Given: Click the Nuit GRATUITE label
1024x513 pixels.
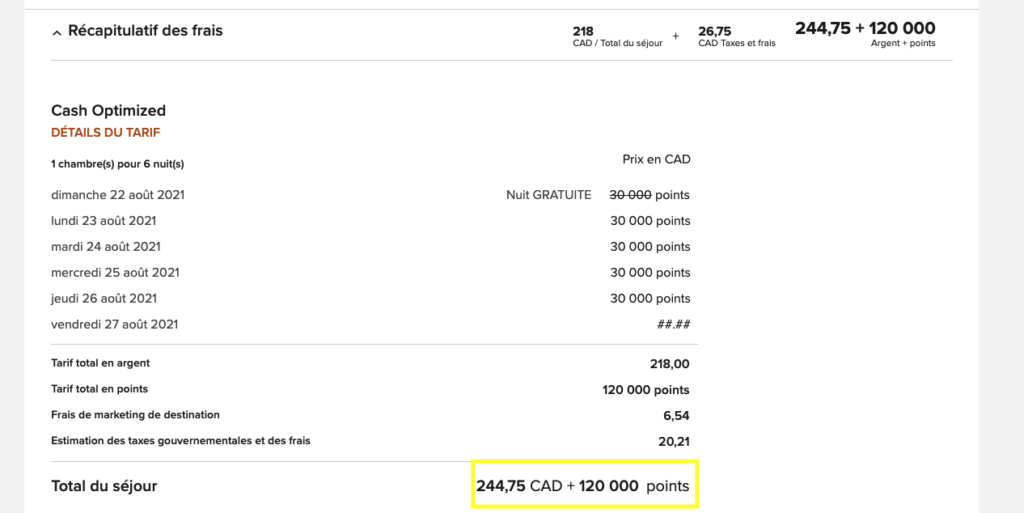Looking at the screenshot, I should click(x=548, y=195).
